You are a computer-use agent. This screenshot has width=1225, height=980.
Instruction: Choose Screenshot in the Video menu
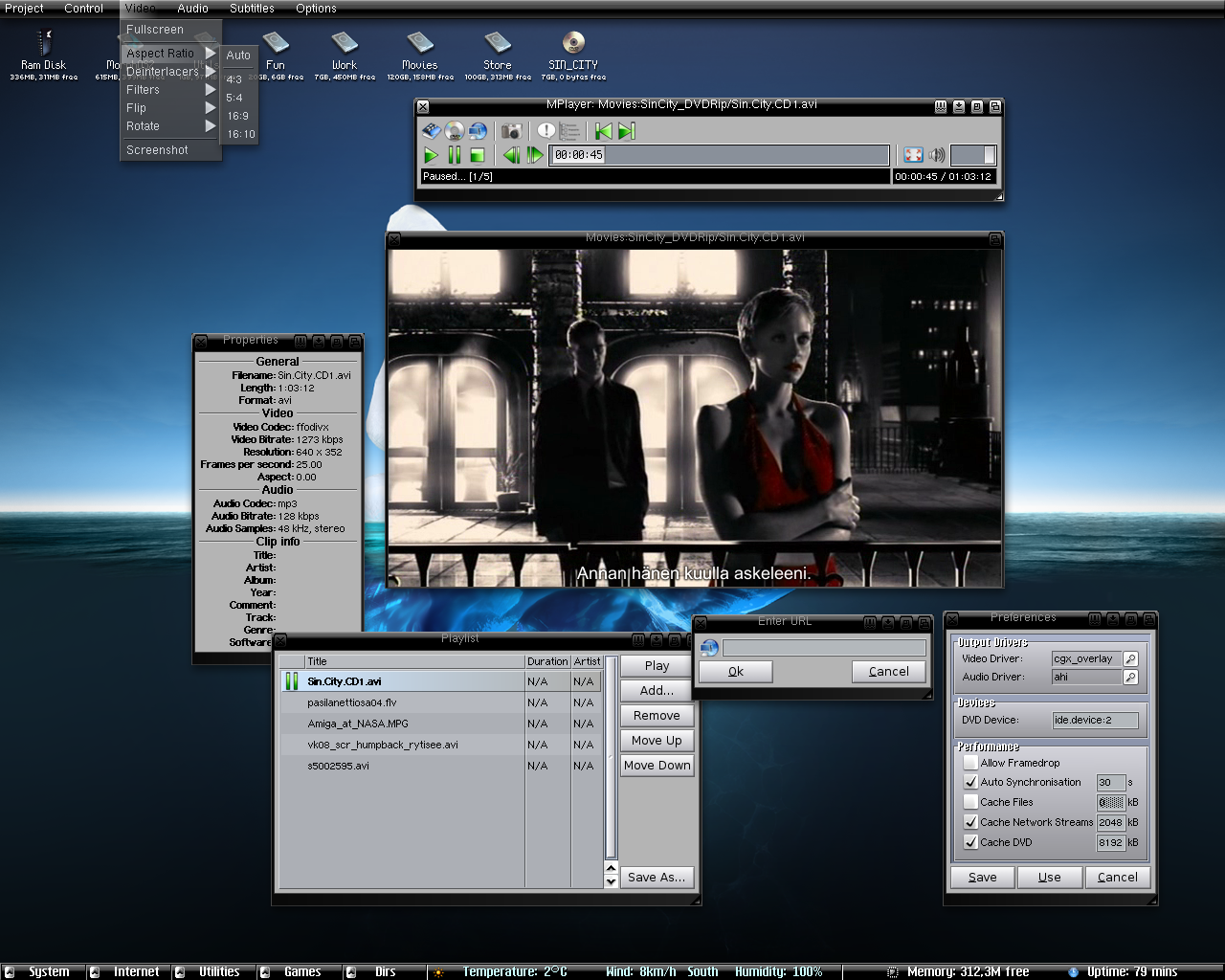(170, 150)
